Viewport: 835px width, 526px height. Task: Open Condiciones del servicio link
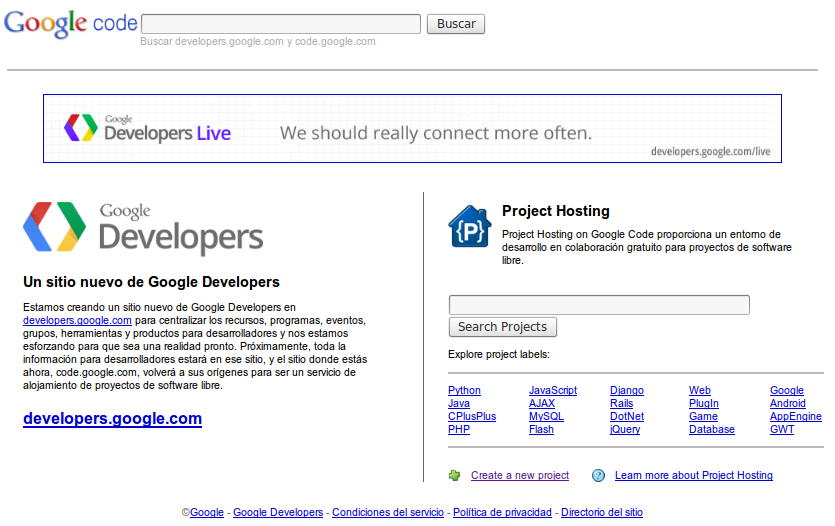coord(388,512)
